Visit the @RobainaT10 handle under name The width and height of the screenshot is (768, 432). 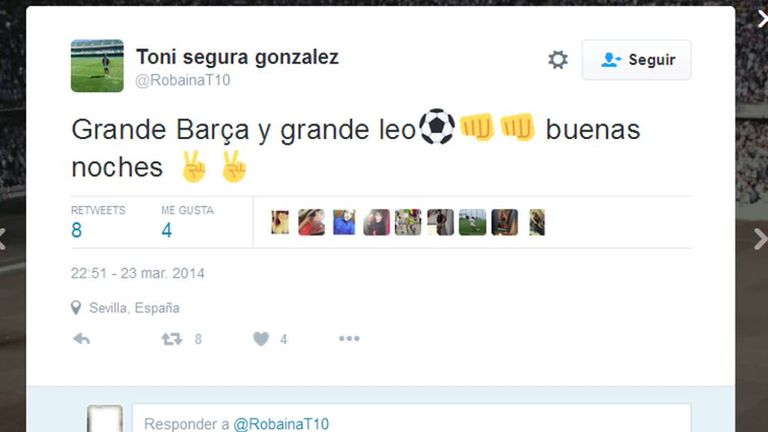183,80
